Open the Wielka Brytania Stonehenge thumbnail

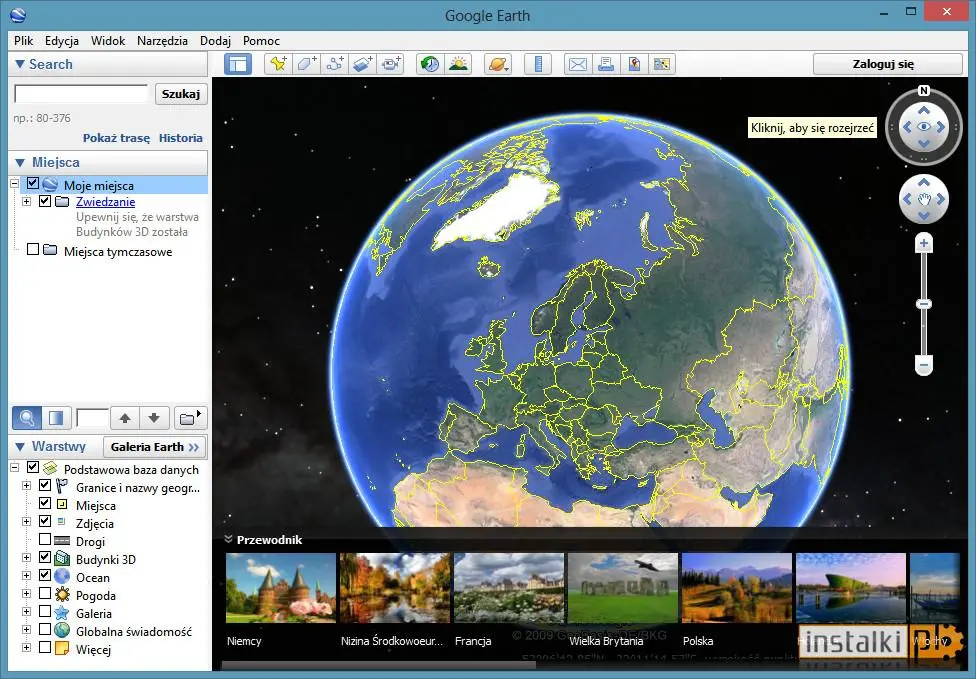622,588
